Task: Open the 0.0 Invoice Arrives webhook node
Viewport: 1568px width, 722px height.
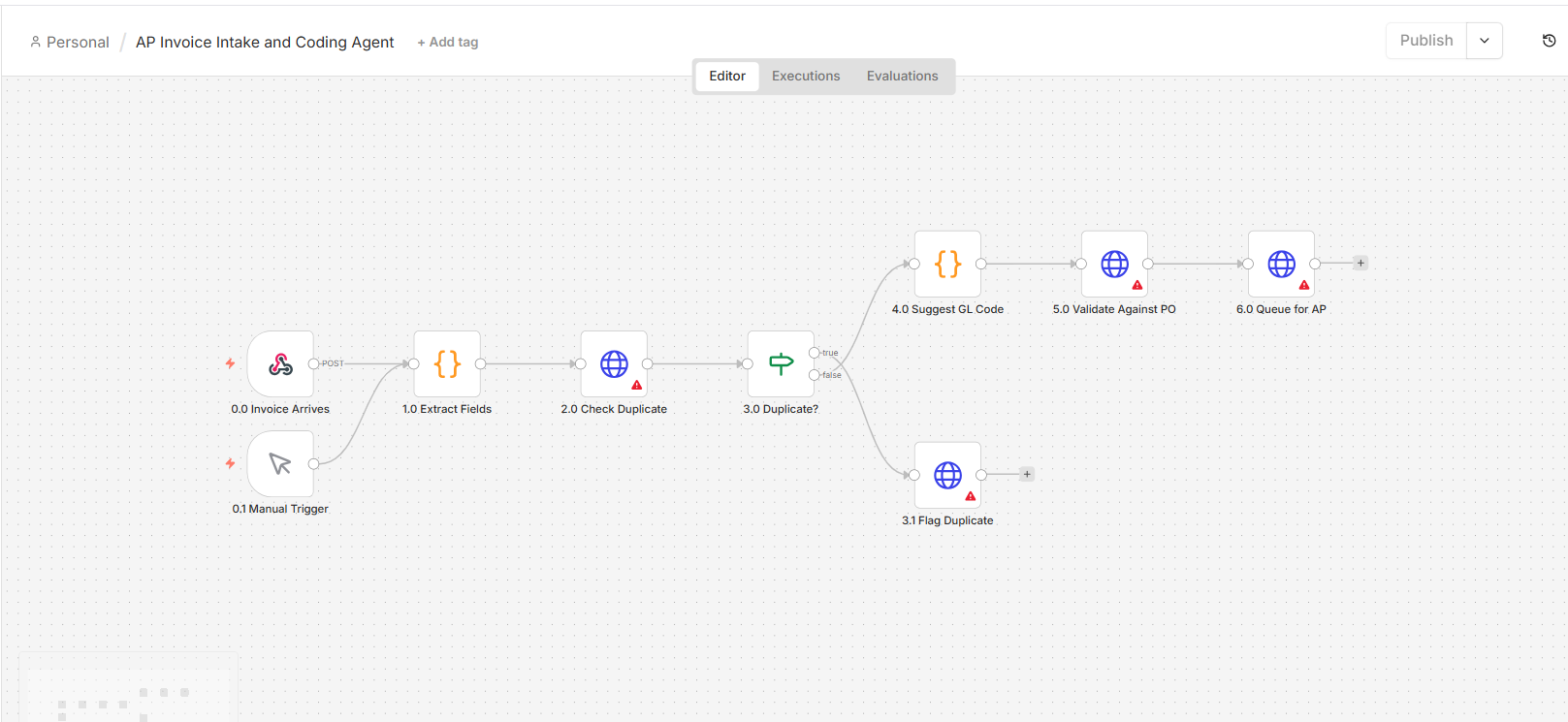Action: tap(280, 364)
